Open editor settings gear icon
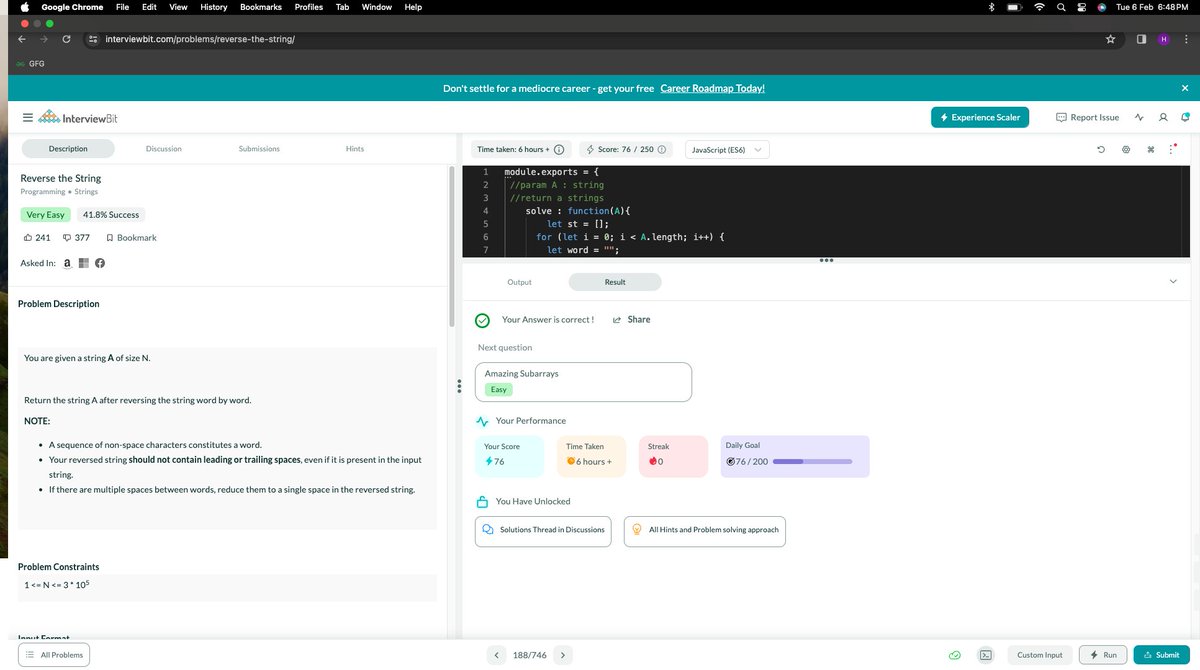The height and width of the screenshot is (670, 1200). [1125, 150]
